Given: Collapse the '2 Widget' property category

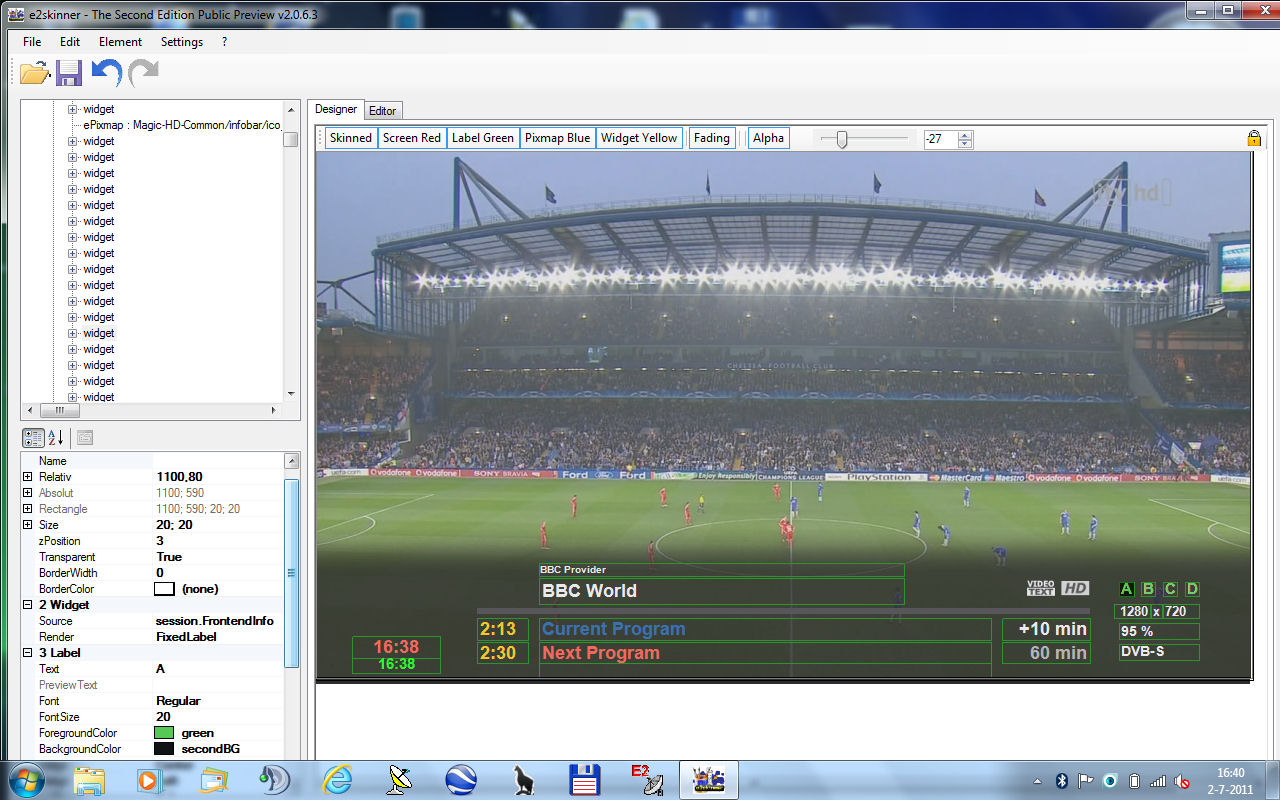Looking at the screenshot, I should pos(28,605).
